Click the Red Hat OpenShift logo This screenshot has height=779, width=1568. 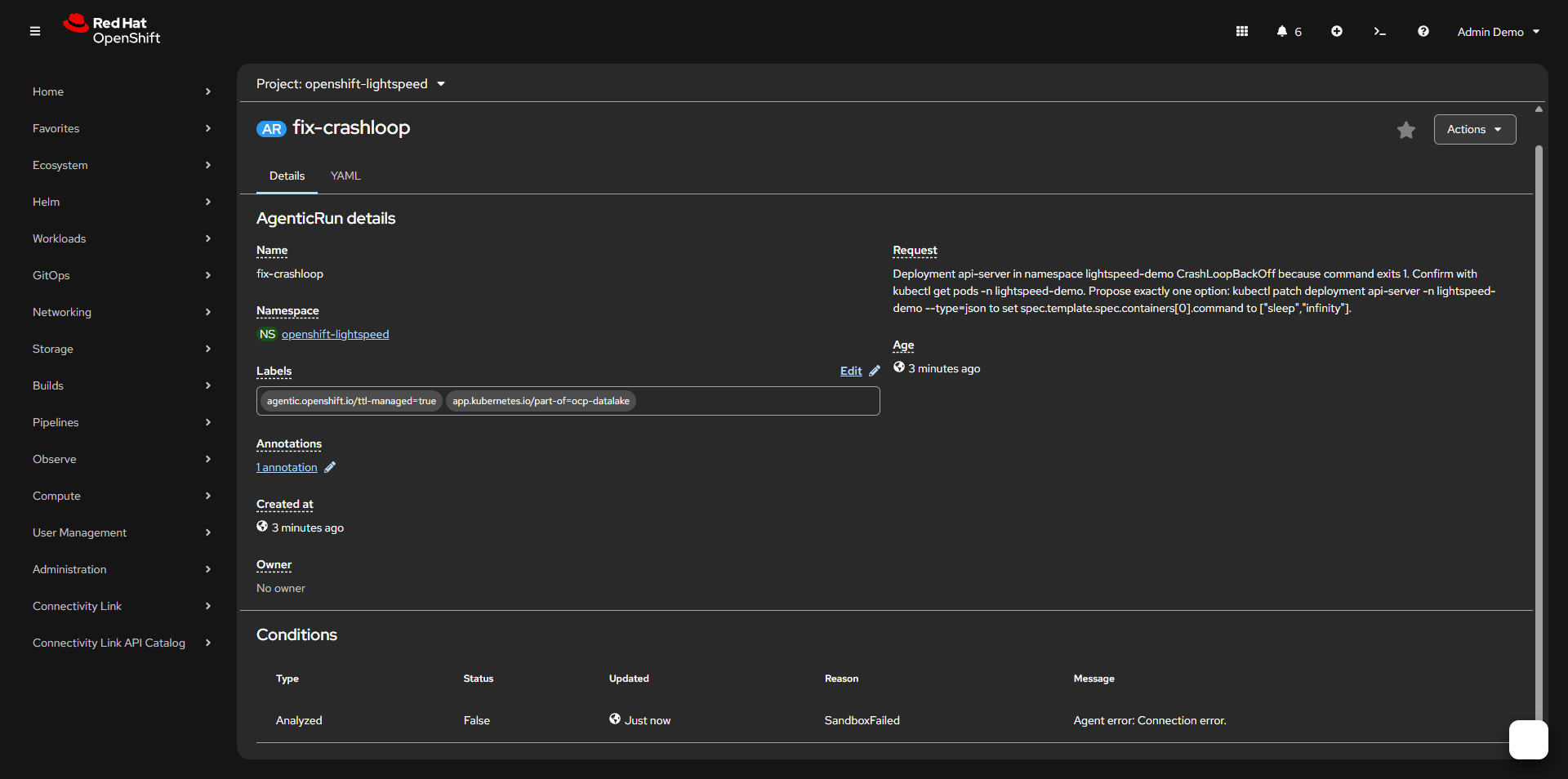click(112, 30)
